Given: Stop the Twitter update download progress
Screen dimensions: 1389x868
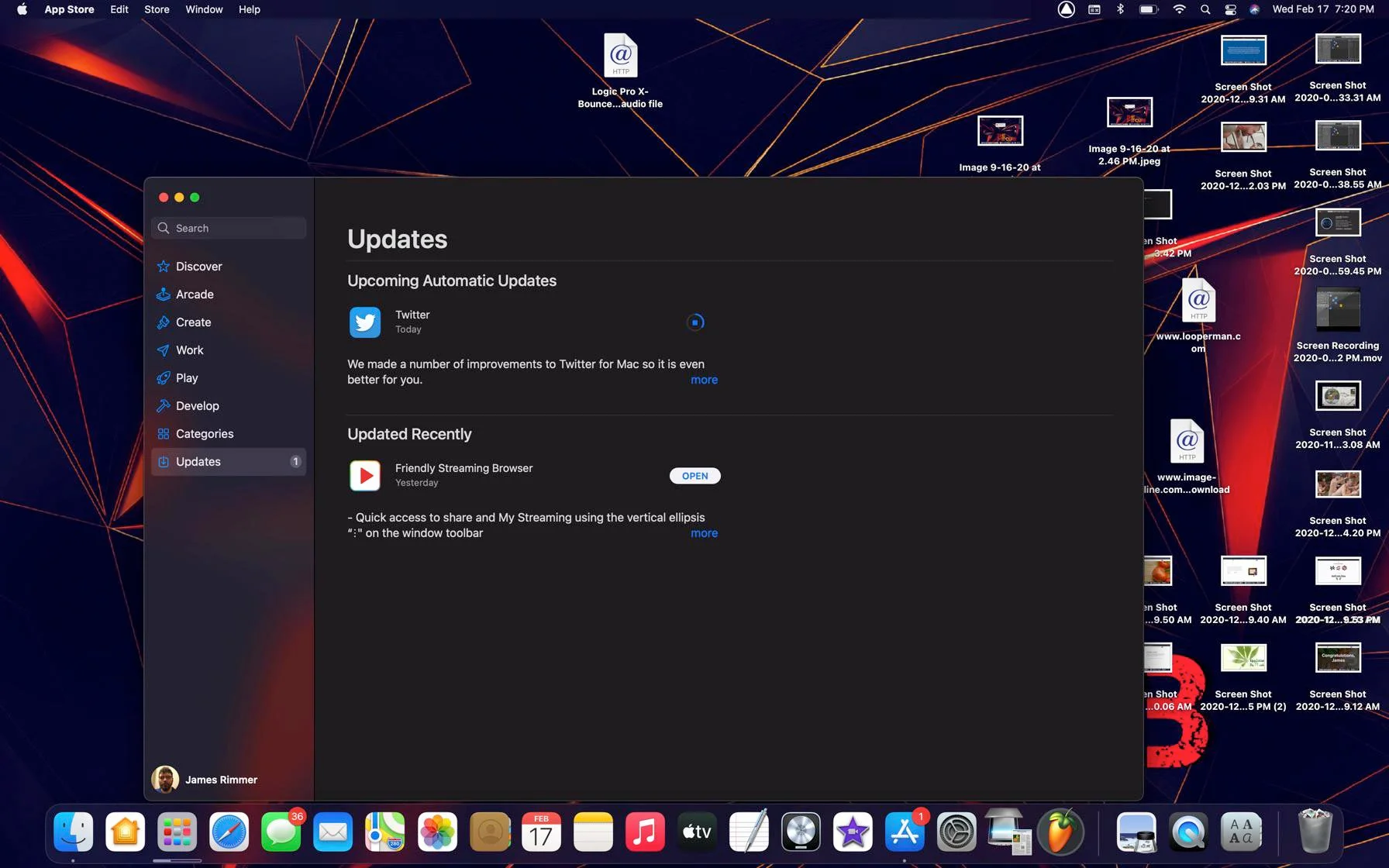Looking at the screenshot, I should [695, 322].
